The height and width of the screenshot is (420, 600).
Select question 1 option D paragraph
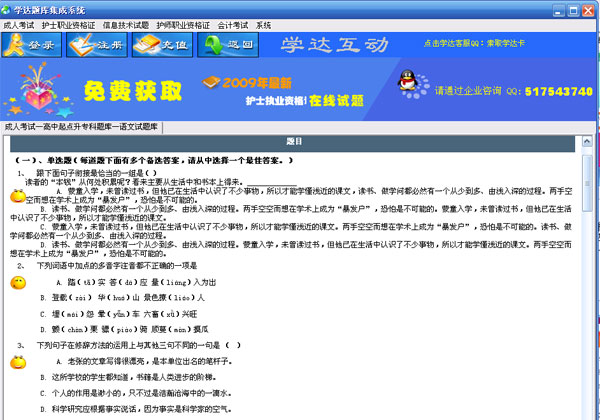[291, 249]
